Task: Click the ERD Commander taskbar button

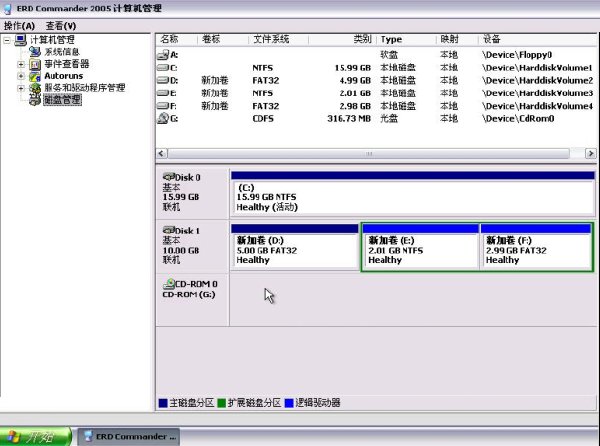Action: [x=129, y=436]
